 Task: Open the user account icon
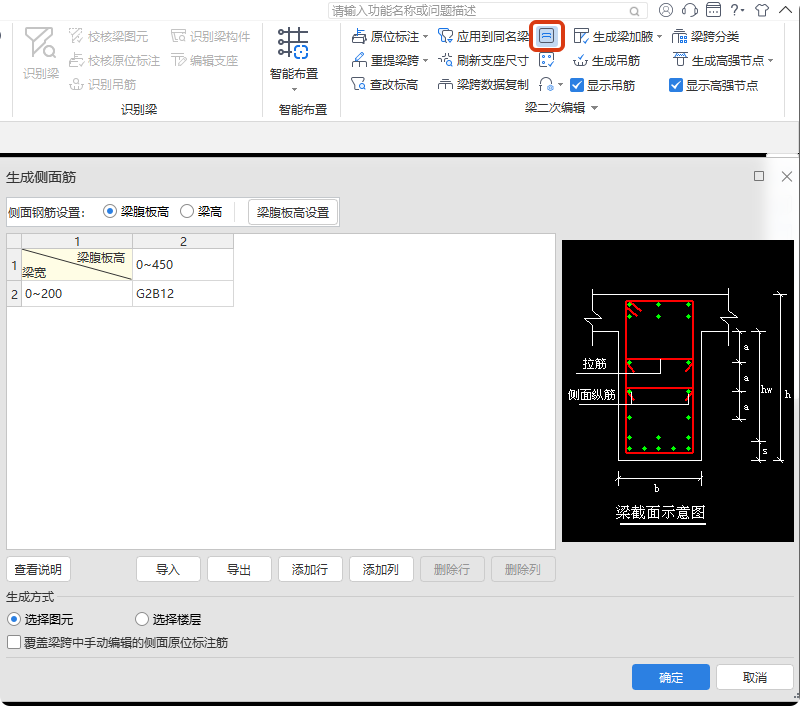(666, 10)
